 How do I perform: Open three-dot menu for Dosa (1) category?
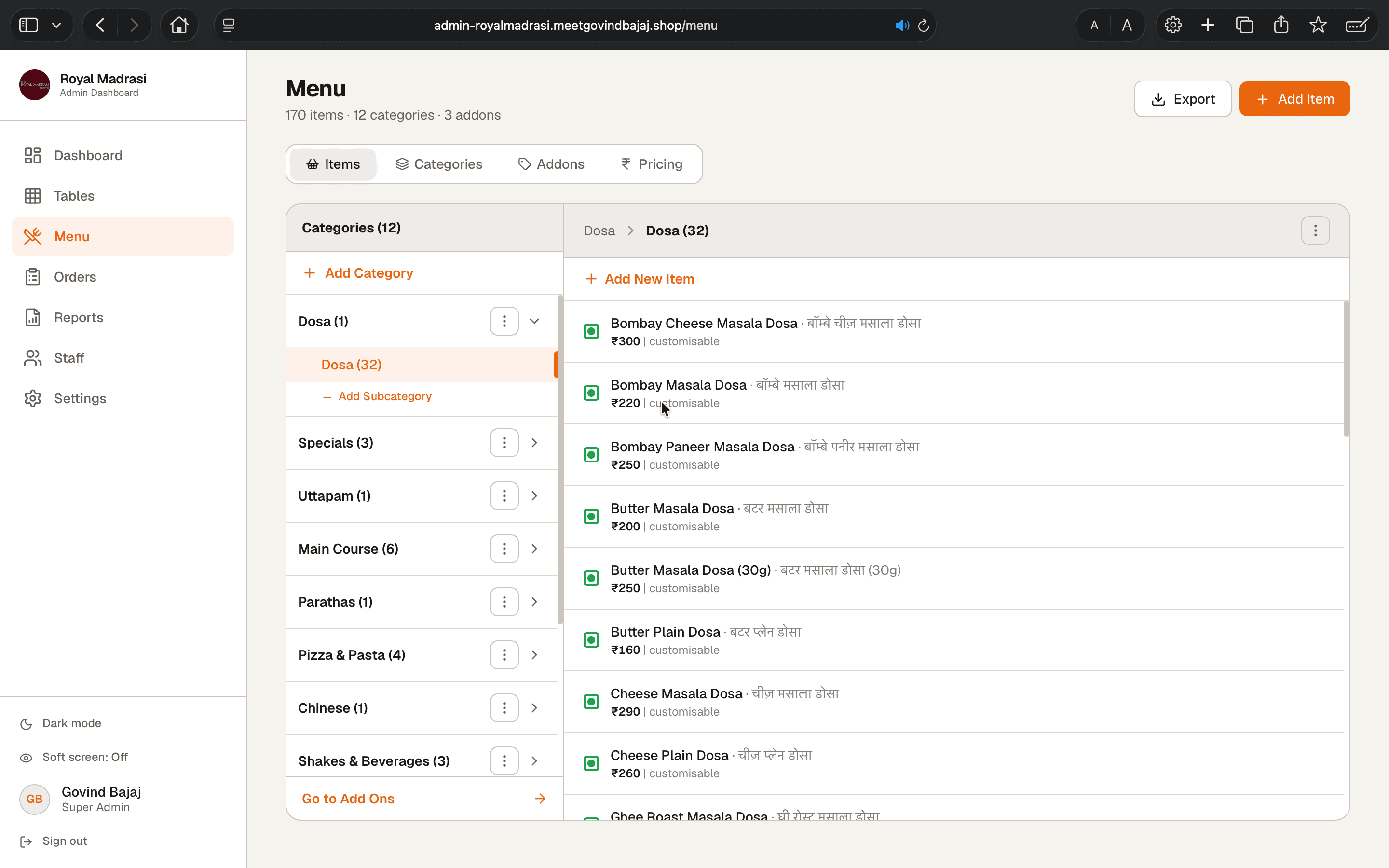(504, 321)
